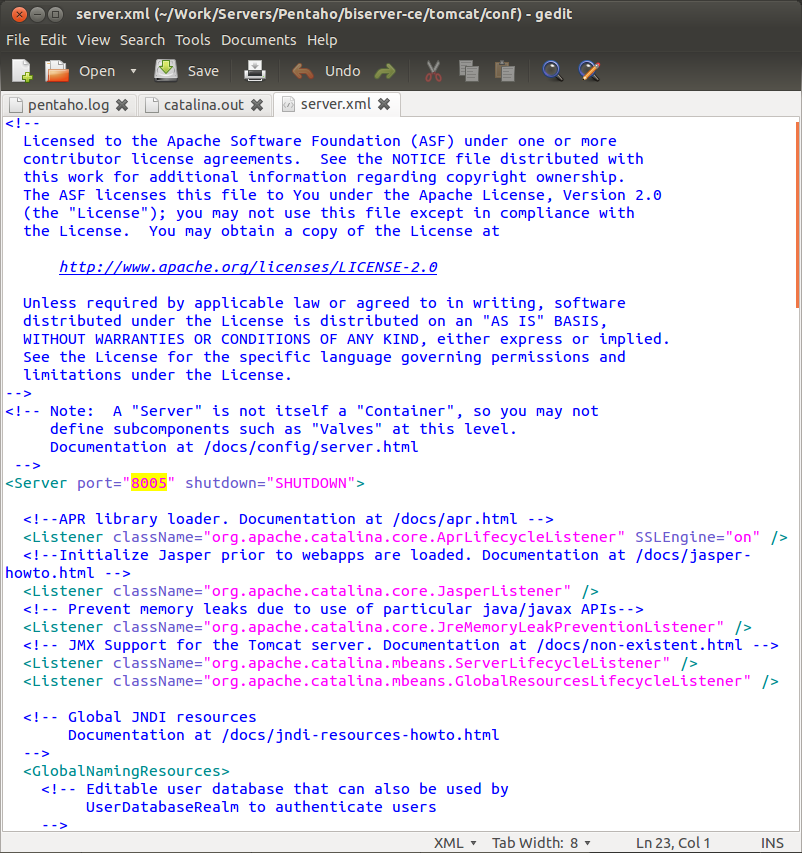Open Find and Replace icon

pyautogui.click(x=589, y=71)
